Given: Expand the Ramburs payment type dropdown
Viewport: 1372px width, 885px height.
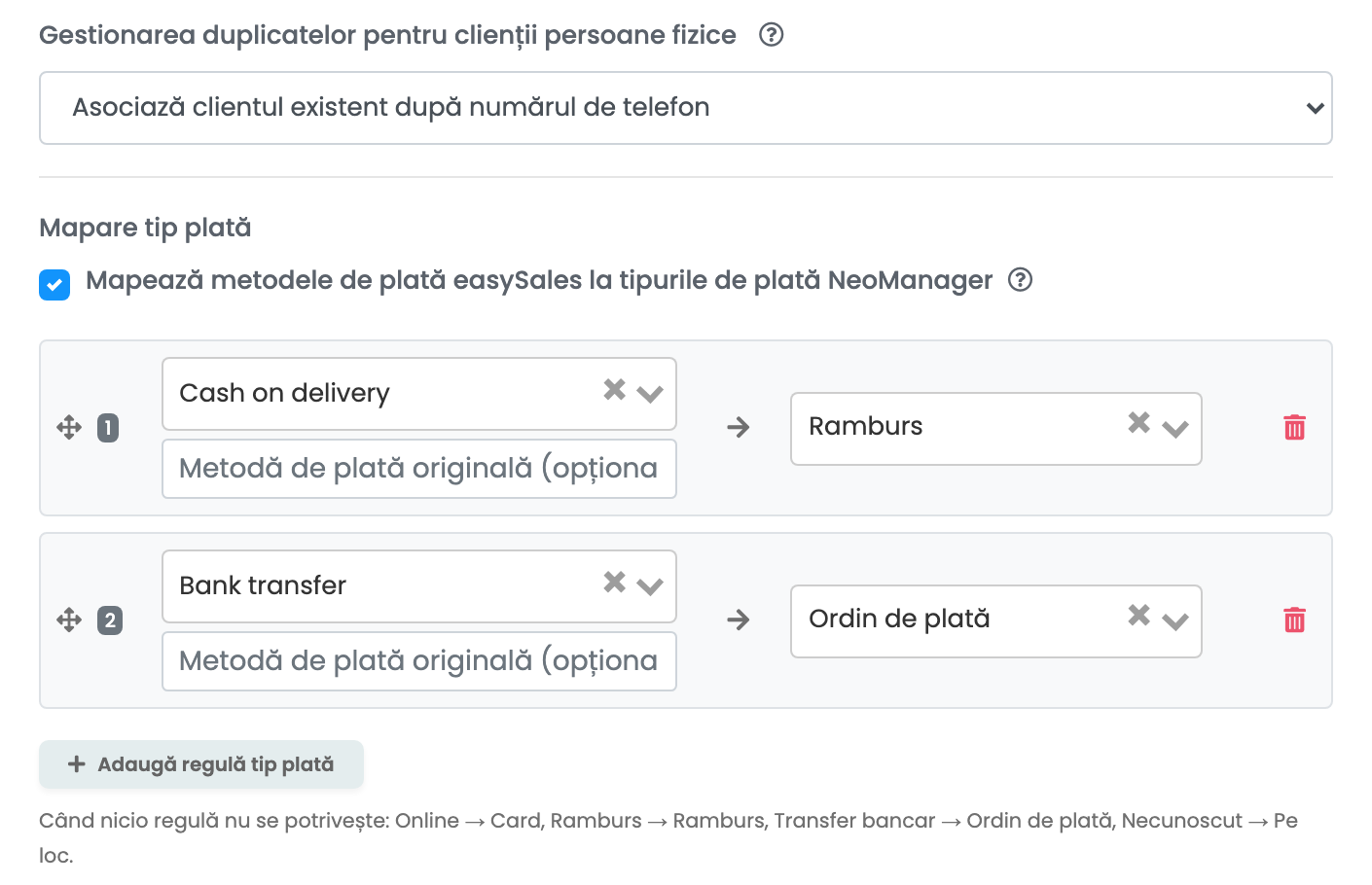Looking at the screenshot, I should (x=1175, y=429).
